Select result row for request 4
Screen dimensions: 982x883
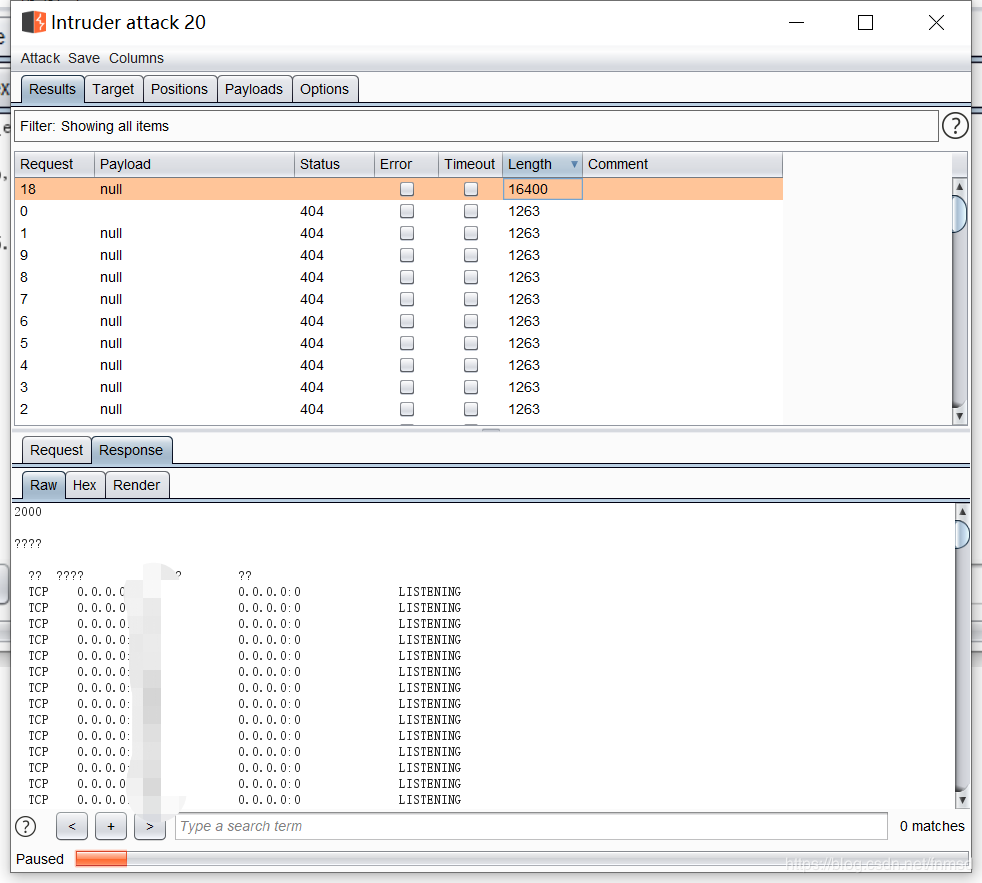[x=398, y=365]
